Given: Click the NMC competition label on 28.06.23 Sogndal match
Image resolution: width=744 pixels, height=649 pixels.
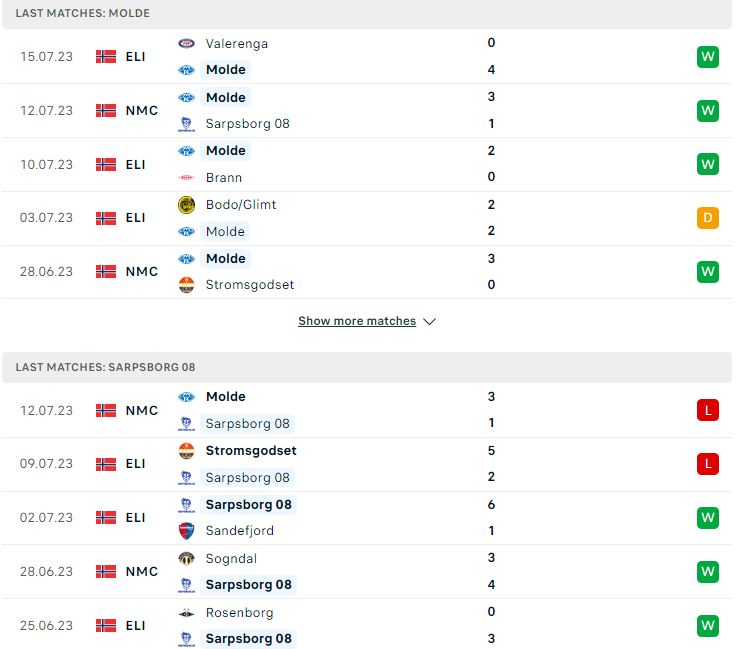Looking at the screenshot, I should click(141, 572).
